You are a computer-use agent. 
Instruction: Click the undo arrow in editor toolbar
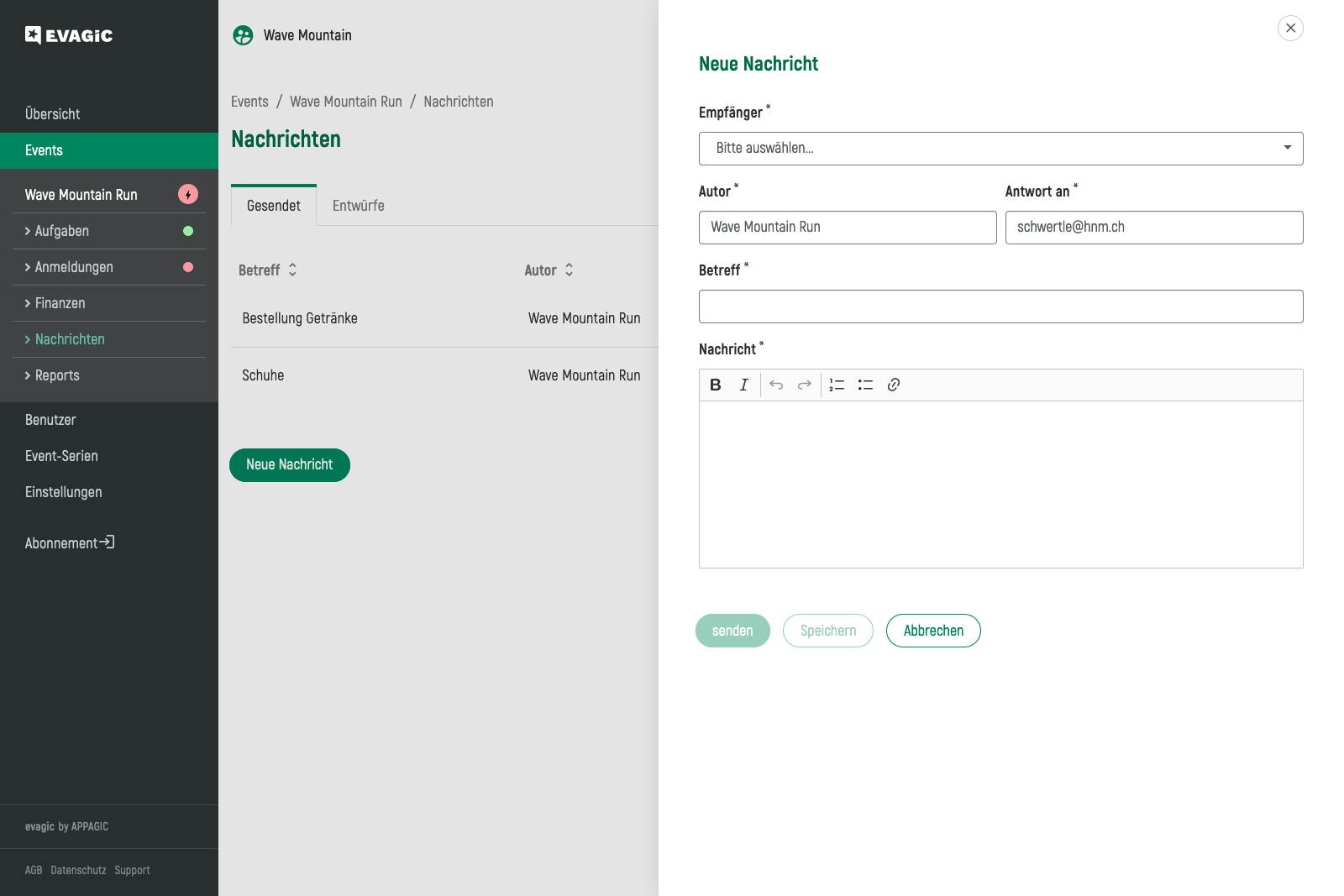click(776, 385)
